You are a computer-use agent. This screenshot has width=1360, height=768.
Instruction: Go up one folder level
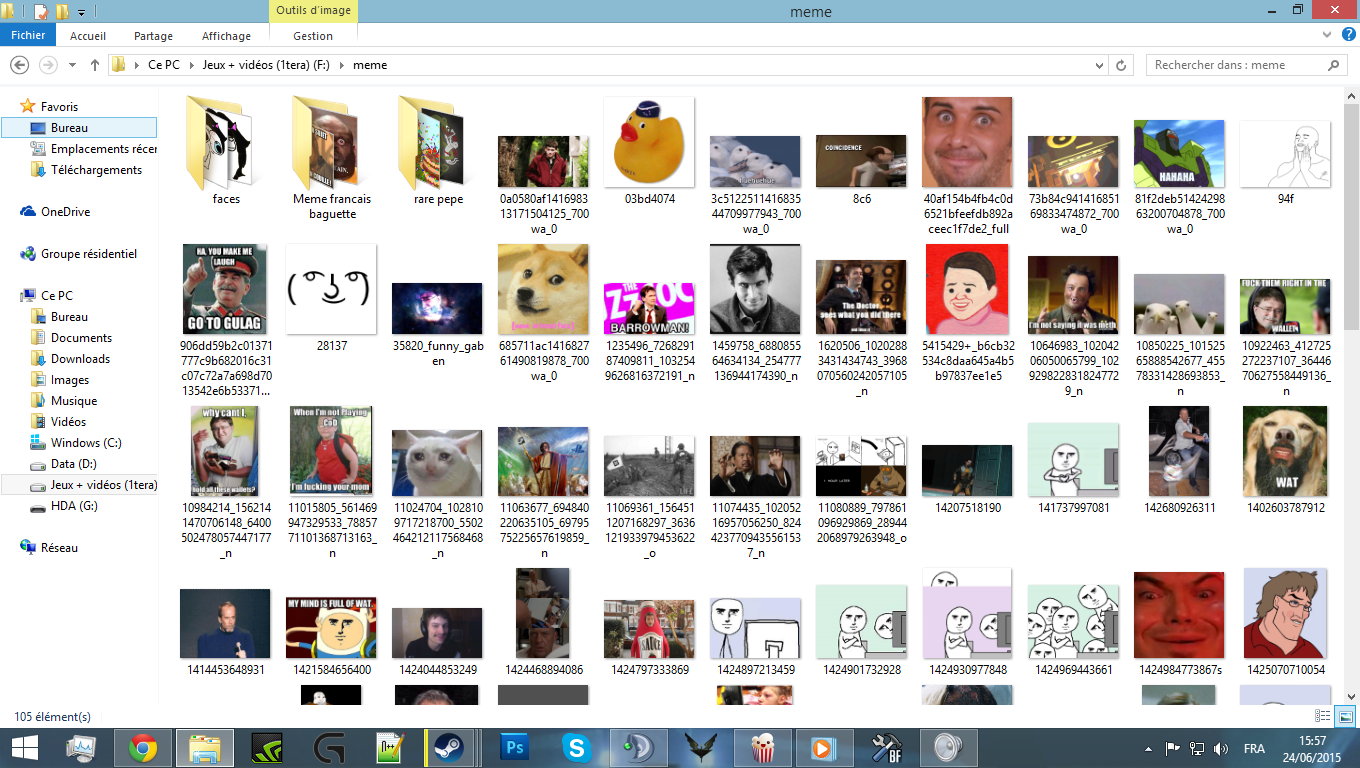pyautogui.click(x=95, y=65)
